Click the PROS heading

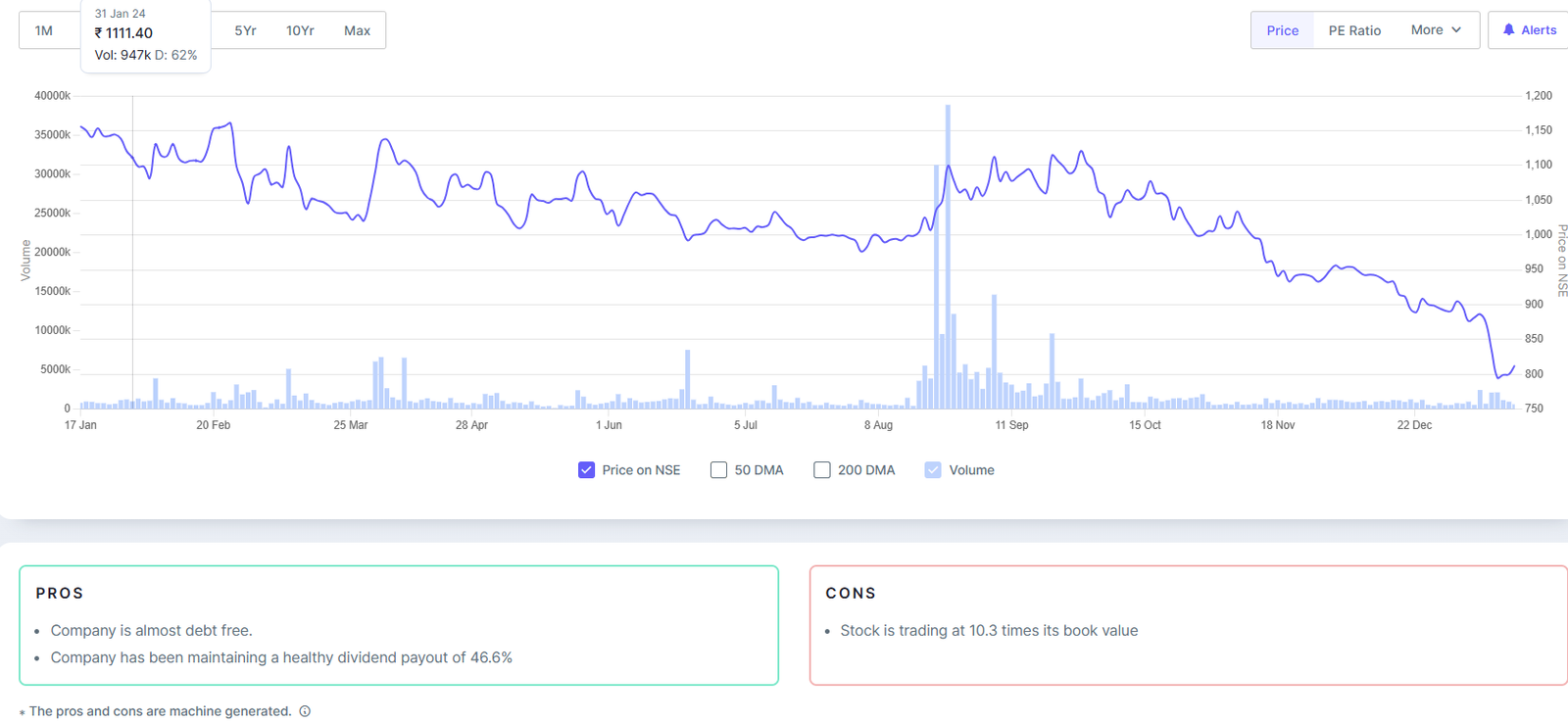(60, 594)
